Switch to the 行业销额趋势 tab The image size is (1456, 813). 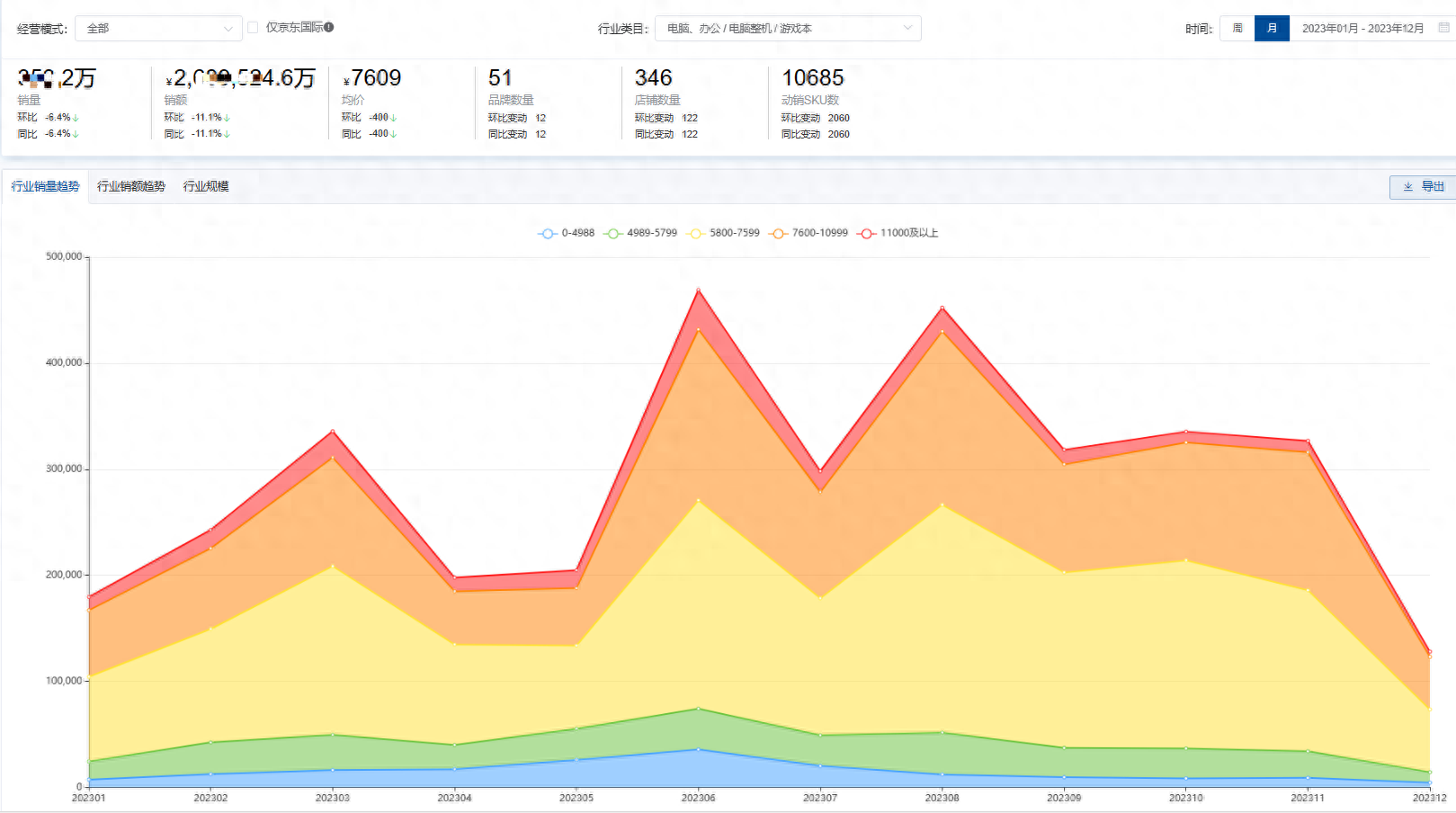pos(131,186)
